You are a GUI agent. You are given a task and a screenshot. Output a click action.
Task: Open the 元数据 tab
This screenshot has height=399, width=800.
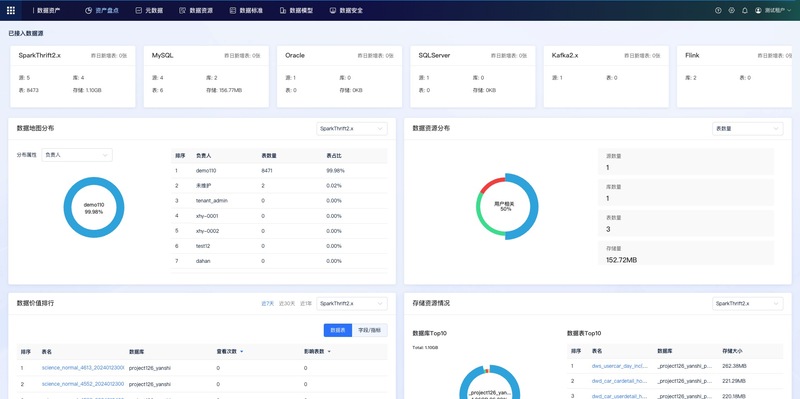tap(149, 10)
